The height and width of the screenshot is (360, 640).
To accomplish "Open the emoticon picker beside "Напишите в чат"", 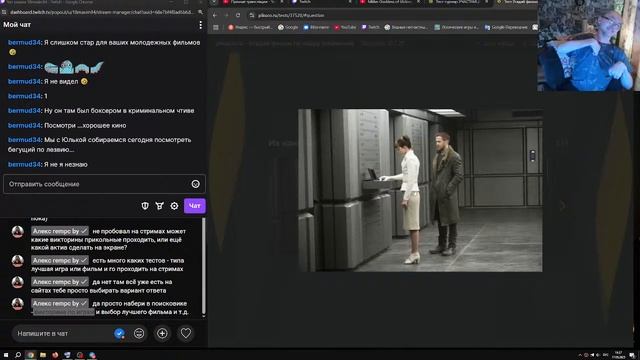I will coord(139,333).
